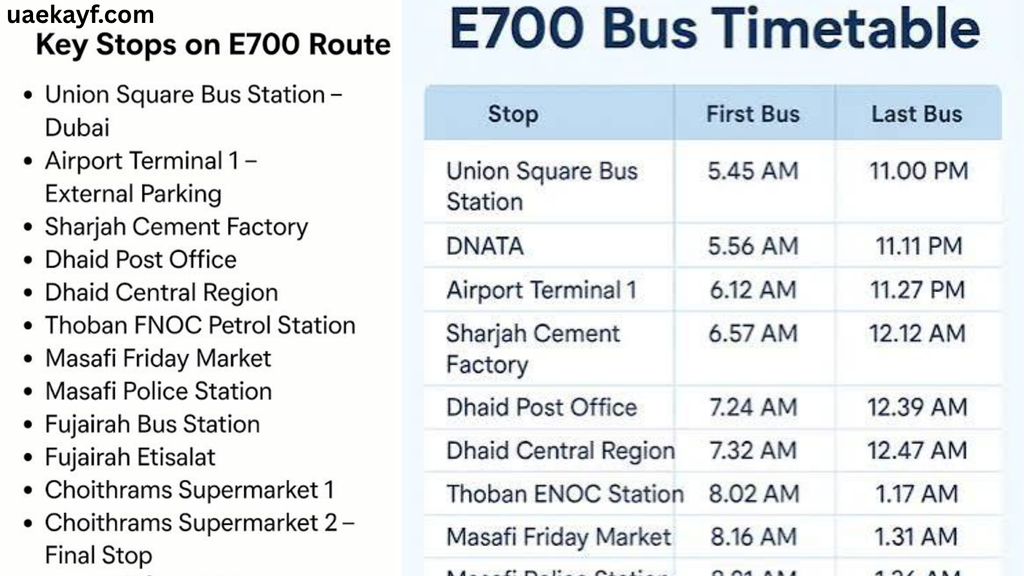Select the Union Square Bus Station – Dubai bullet
This screenshot has height=576, width=1024.
(x=193, y=111)
